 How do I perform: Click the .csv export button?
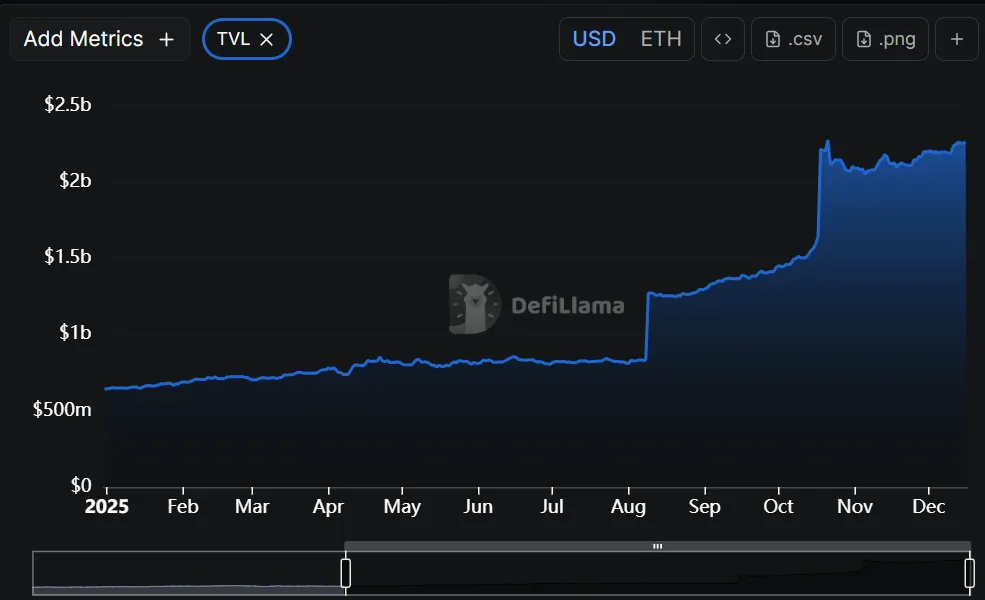(793, 38)
